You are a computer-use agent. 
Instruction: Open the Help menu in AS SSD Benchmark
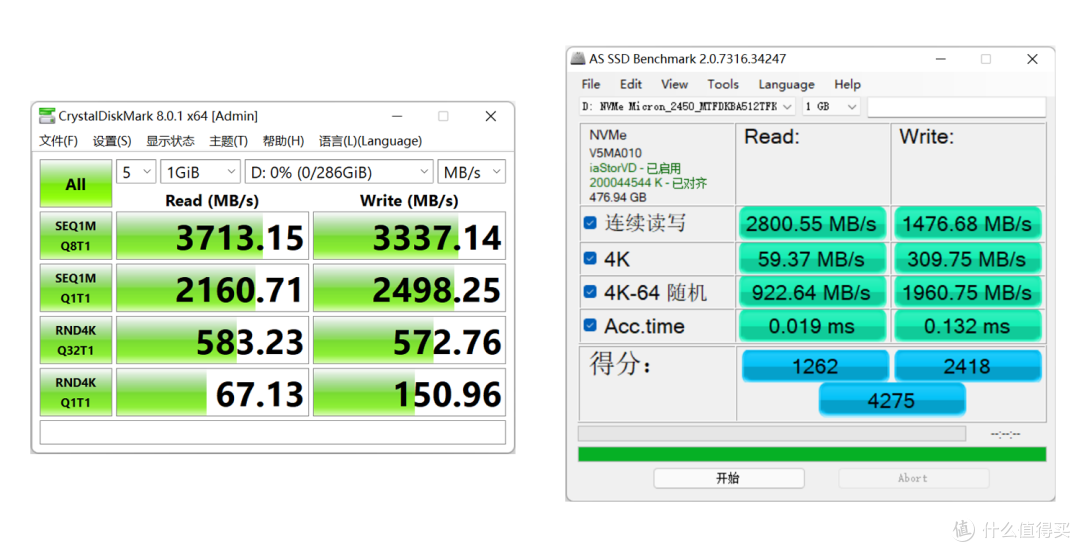[847, 84]
